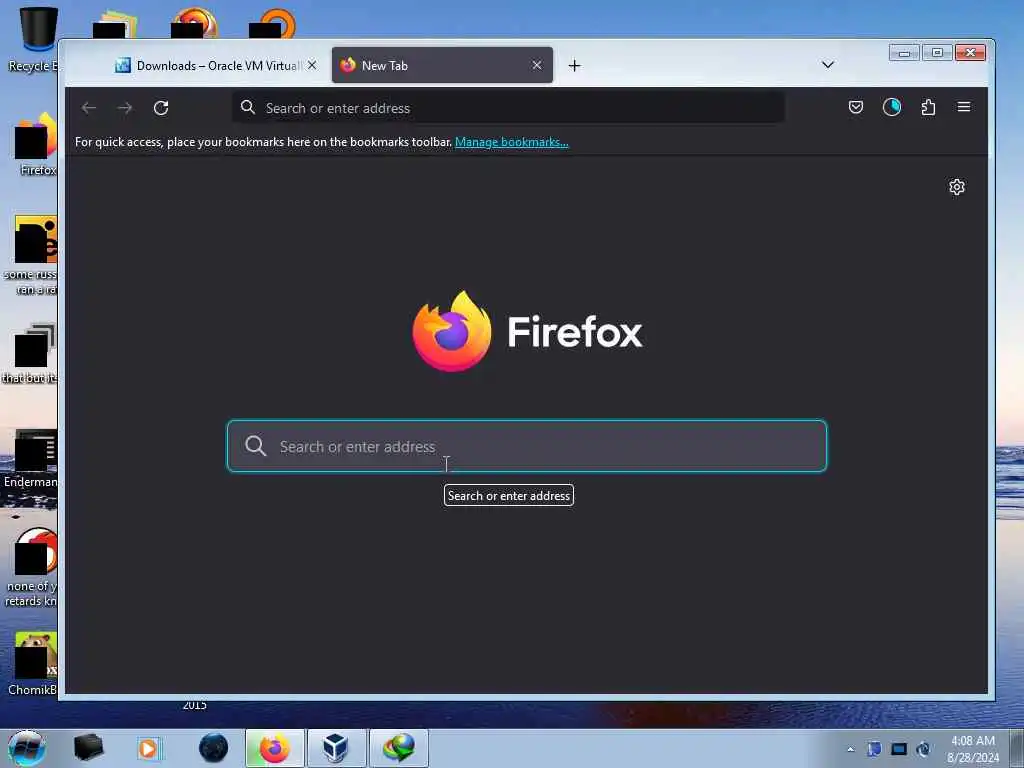Image resolution: width=1024 pixels, height=768 pixels.
Task: Open the green globe download manager taskbar icon
Action: coord(399,748)
